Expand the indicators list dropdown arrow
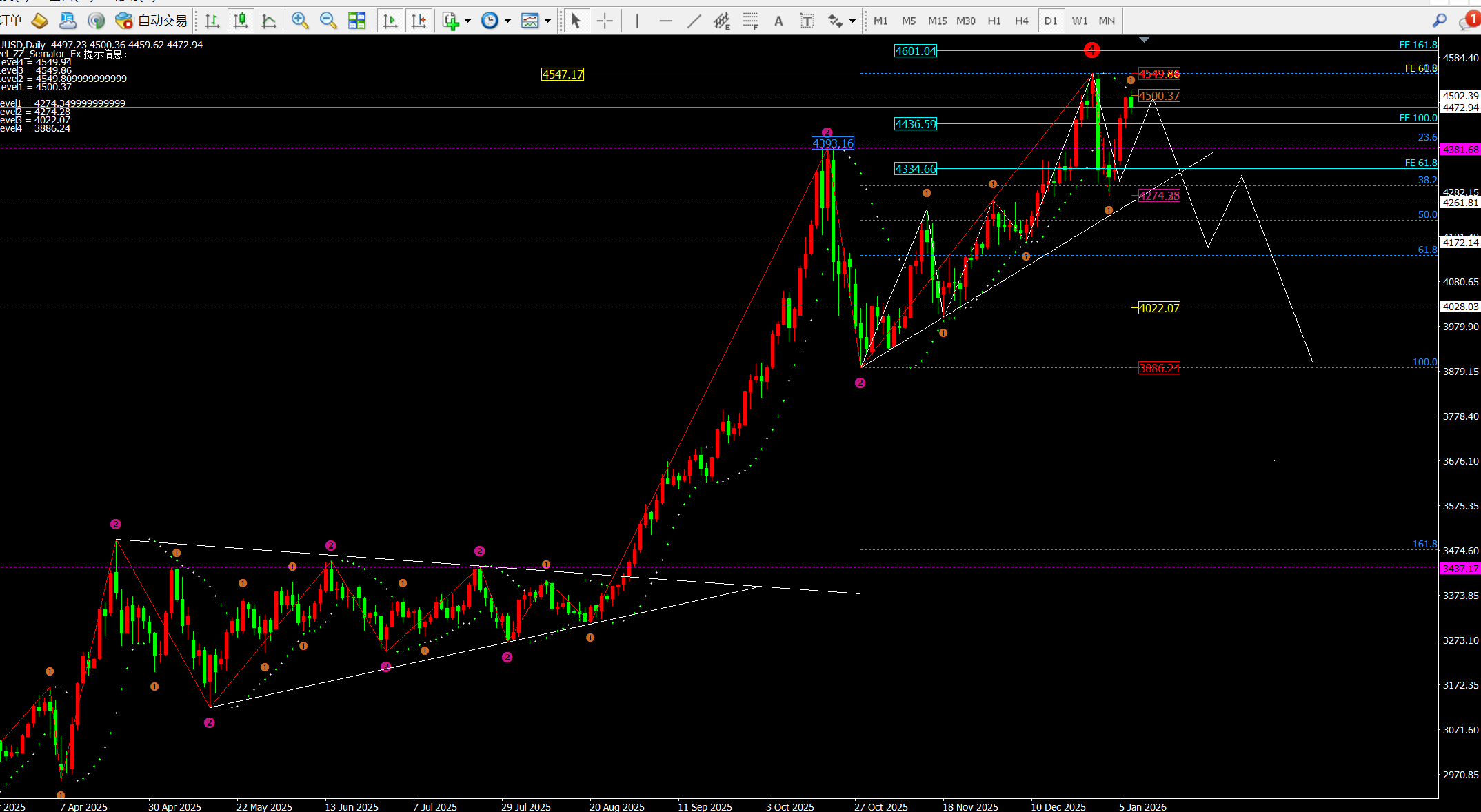The height and width of the screenshot is (812, 1481). 468,21
